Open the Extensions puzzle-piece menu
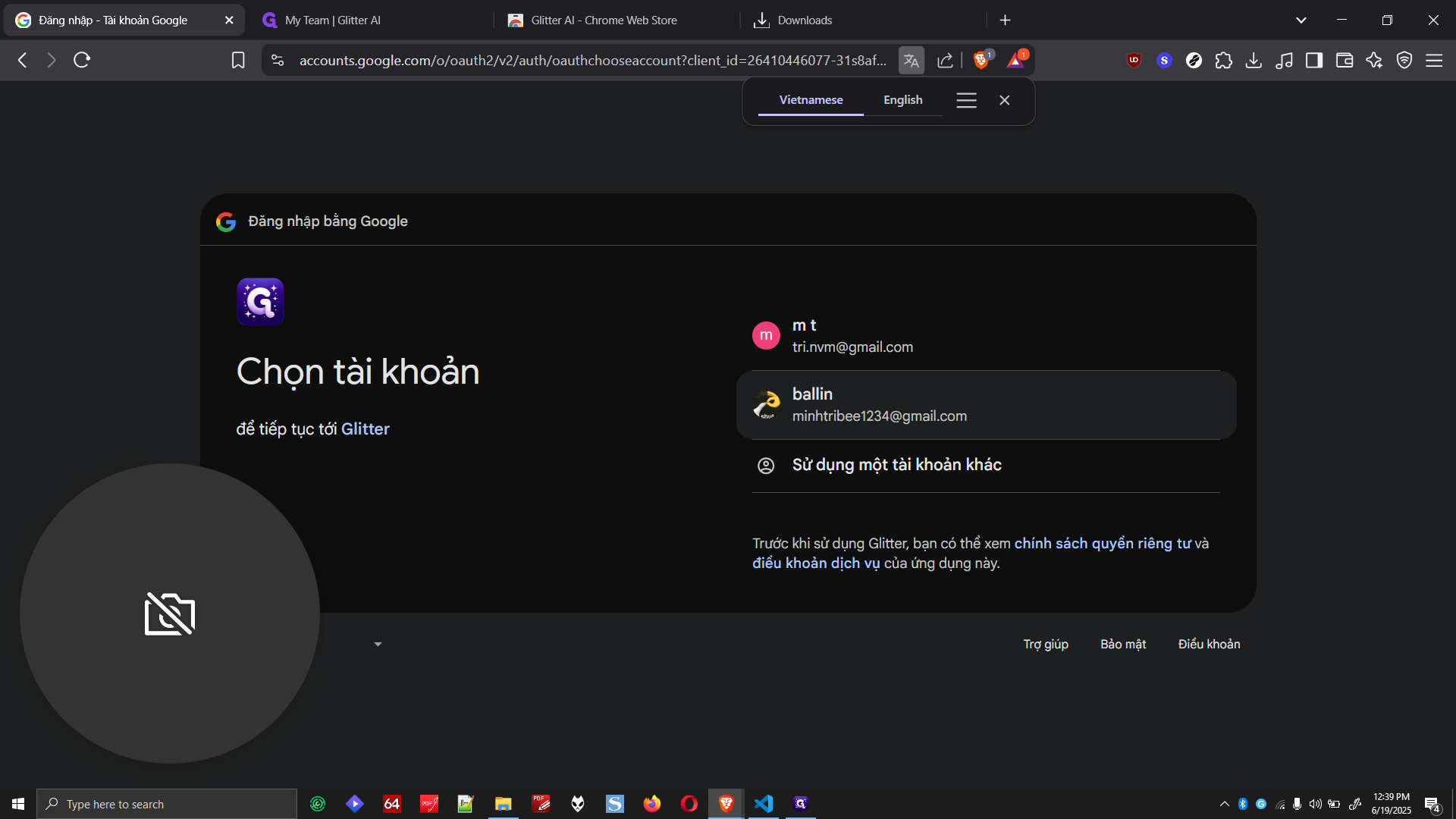 1223,61
